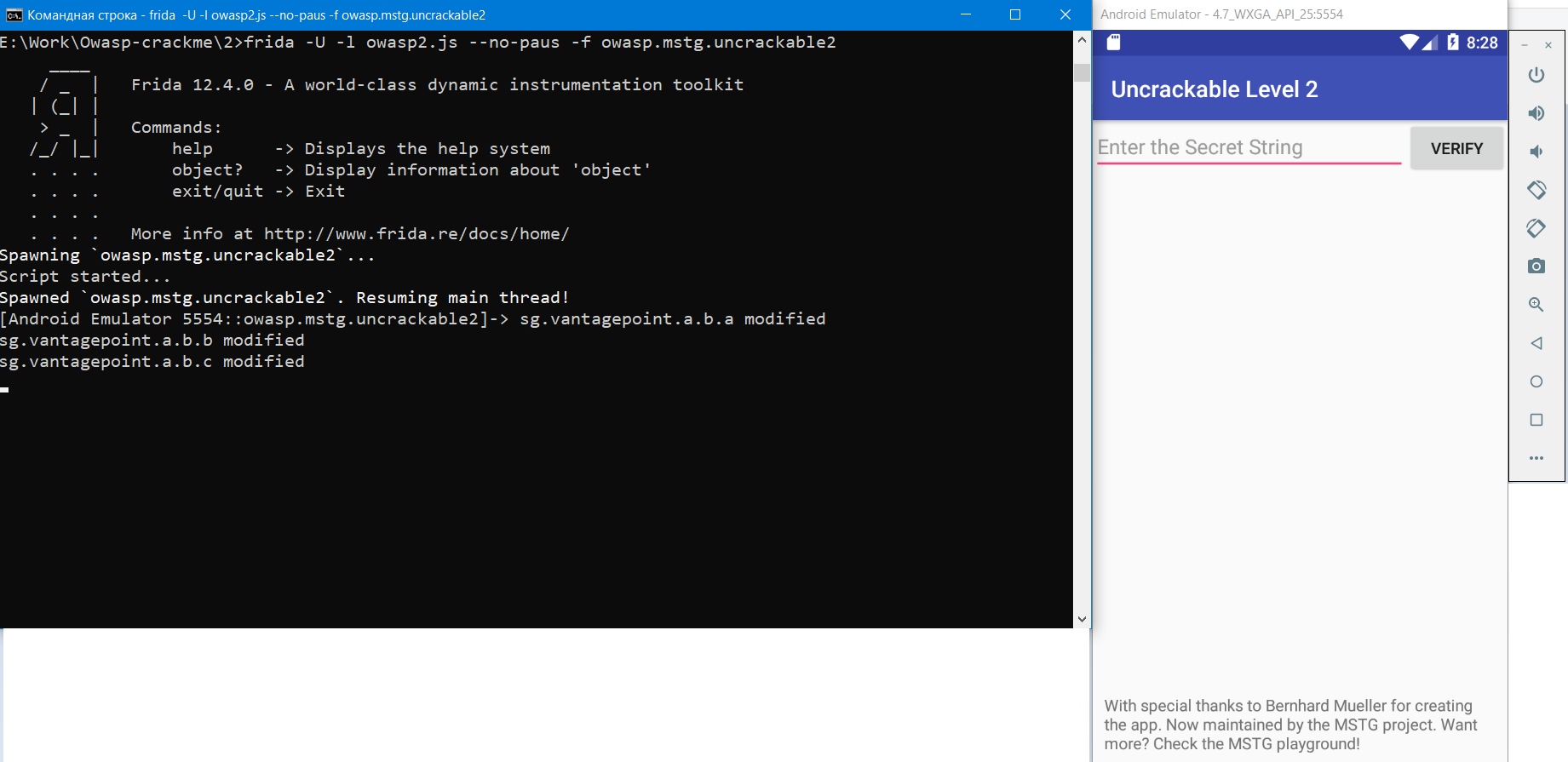Click 'sg.vantagepoint.a.b.c modified' console line

[152, 362]
